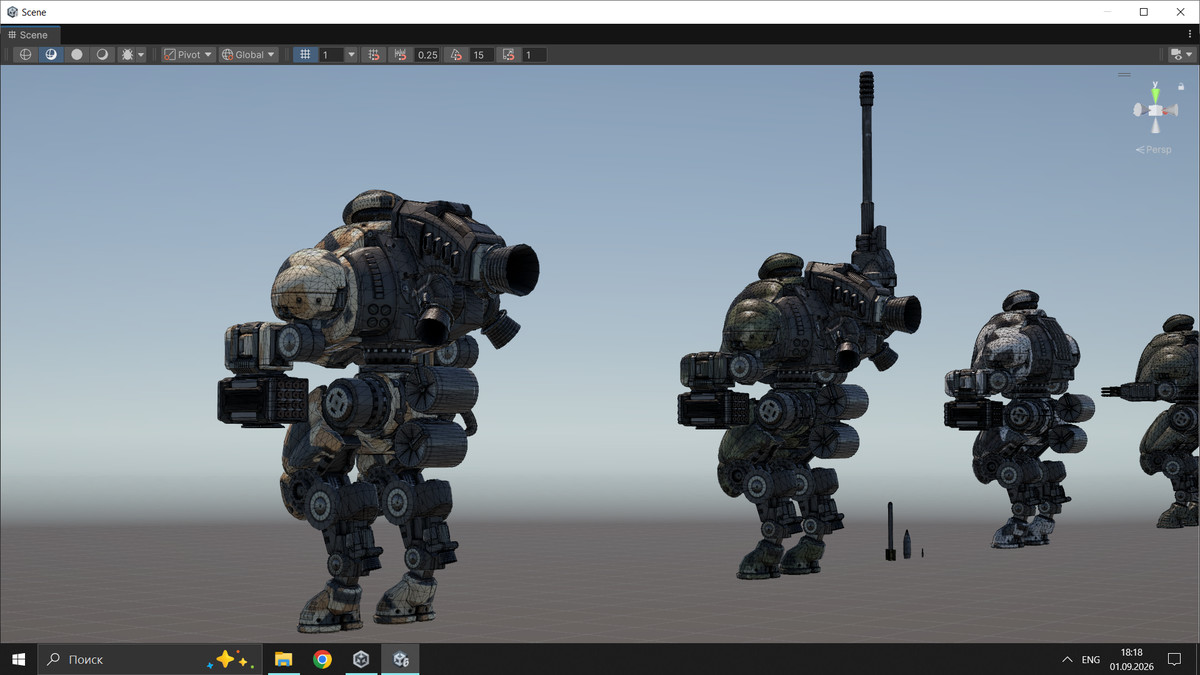The width and height of the screenshot is (1200, 675).
Task: Open the debug draw mode bug dropdown
Action: (x=133, y=55)
